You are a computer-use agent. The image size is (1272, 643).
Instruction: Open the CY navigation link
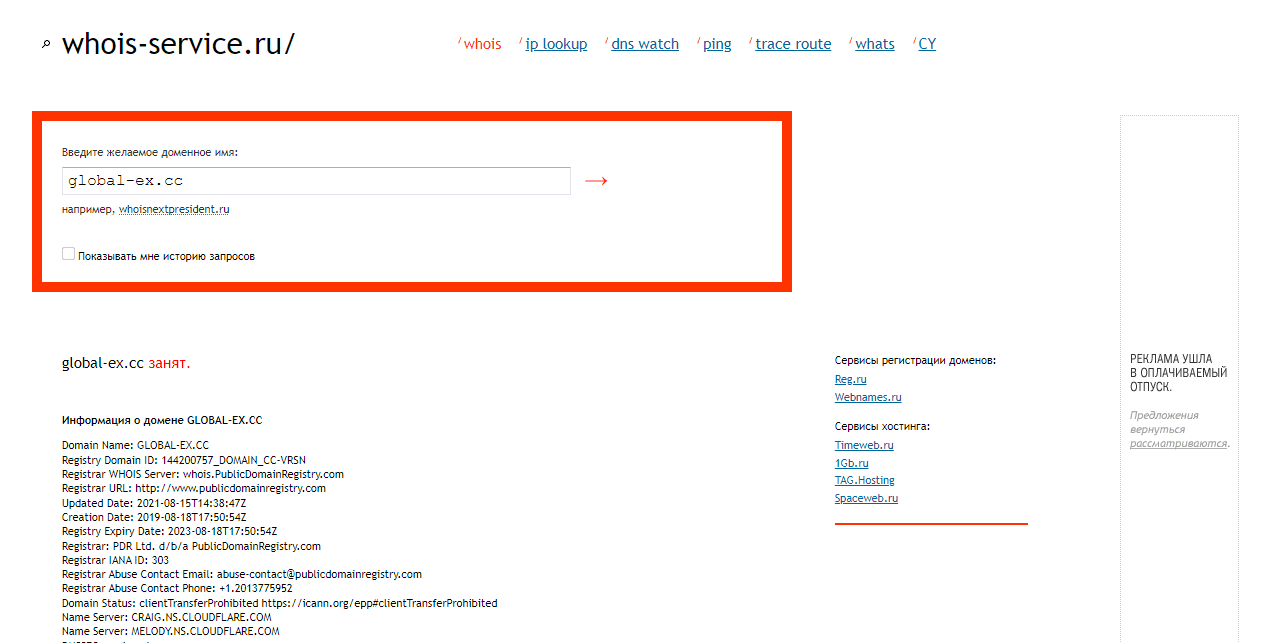tap(927, 44)
